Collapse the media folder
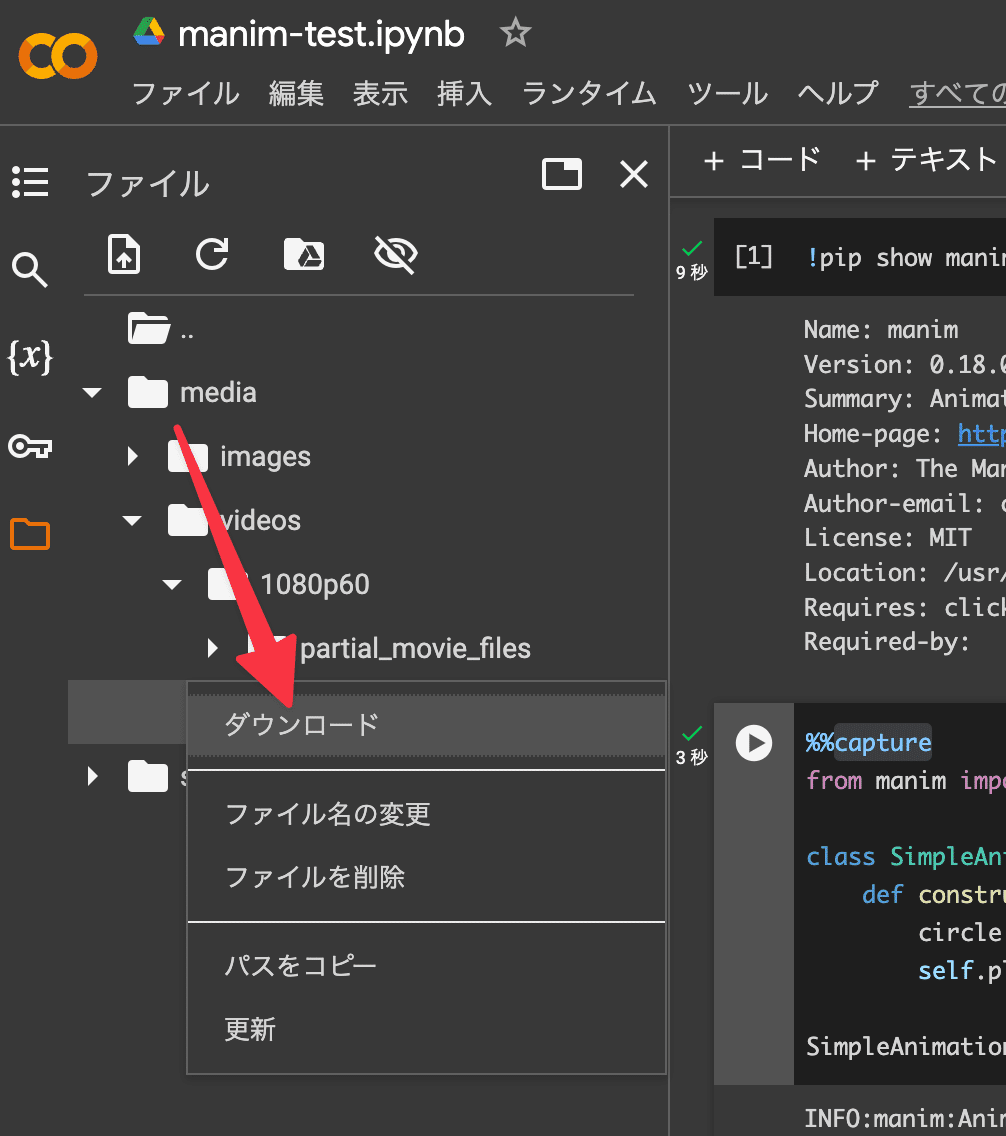The height and width of the screenshot is (1136, 1006). (x=93, y=393)
